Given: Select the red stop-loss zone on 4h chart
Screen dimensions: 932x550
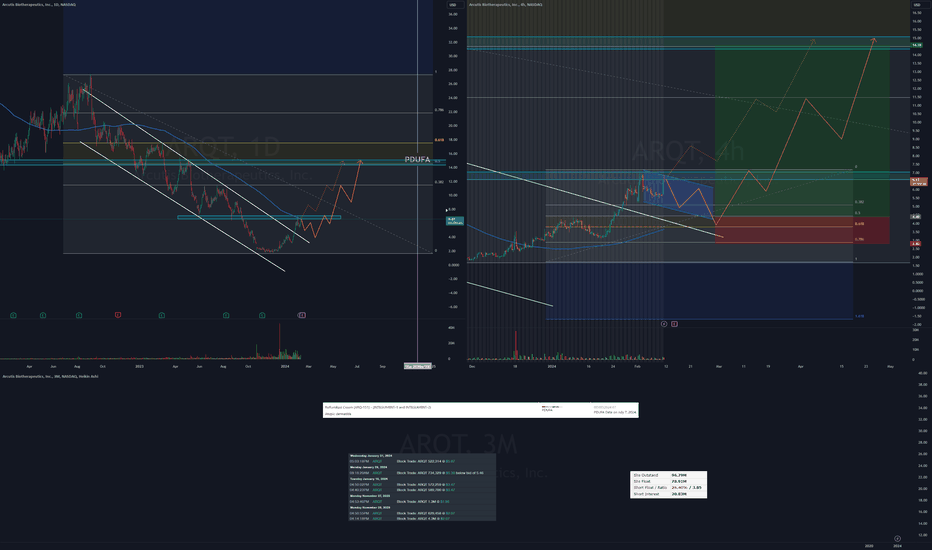Looking at the screenshot, I should [802, 230].
